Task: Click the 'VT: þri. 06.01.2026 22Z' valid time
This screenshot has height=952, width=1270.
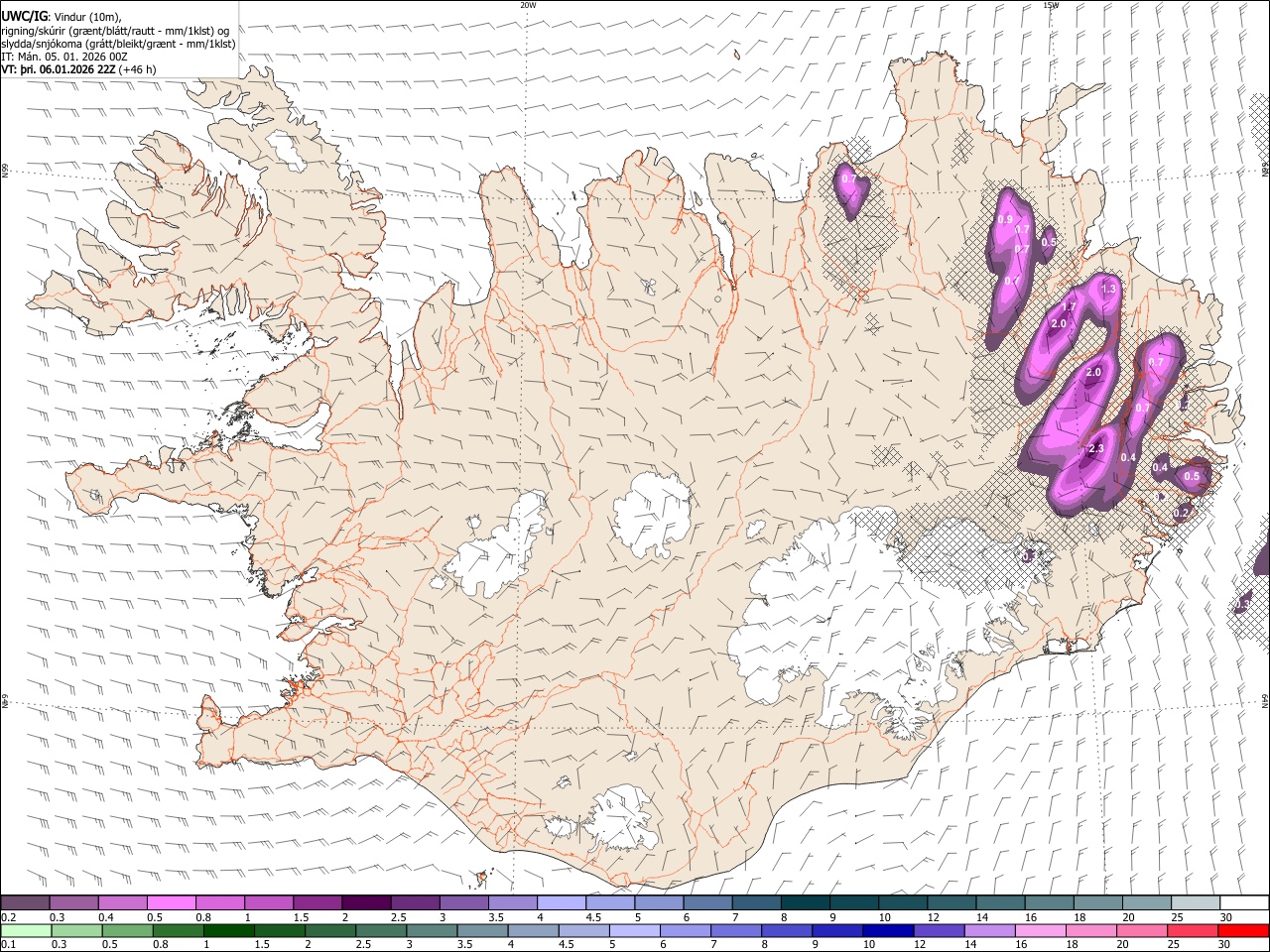Action: [58, 70]
